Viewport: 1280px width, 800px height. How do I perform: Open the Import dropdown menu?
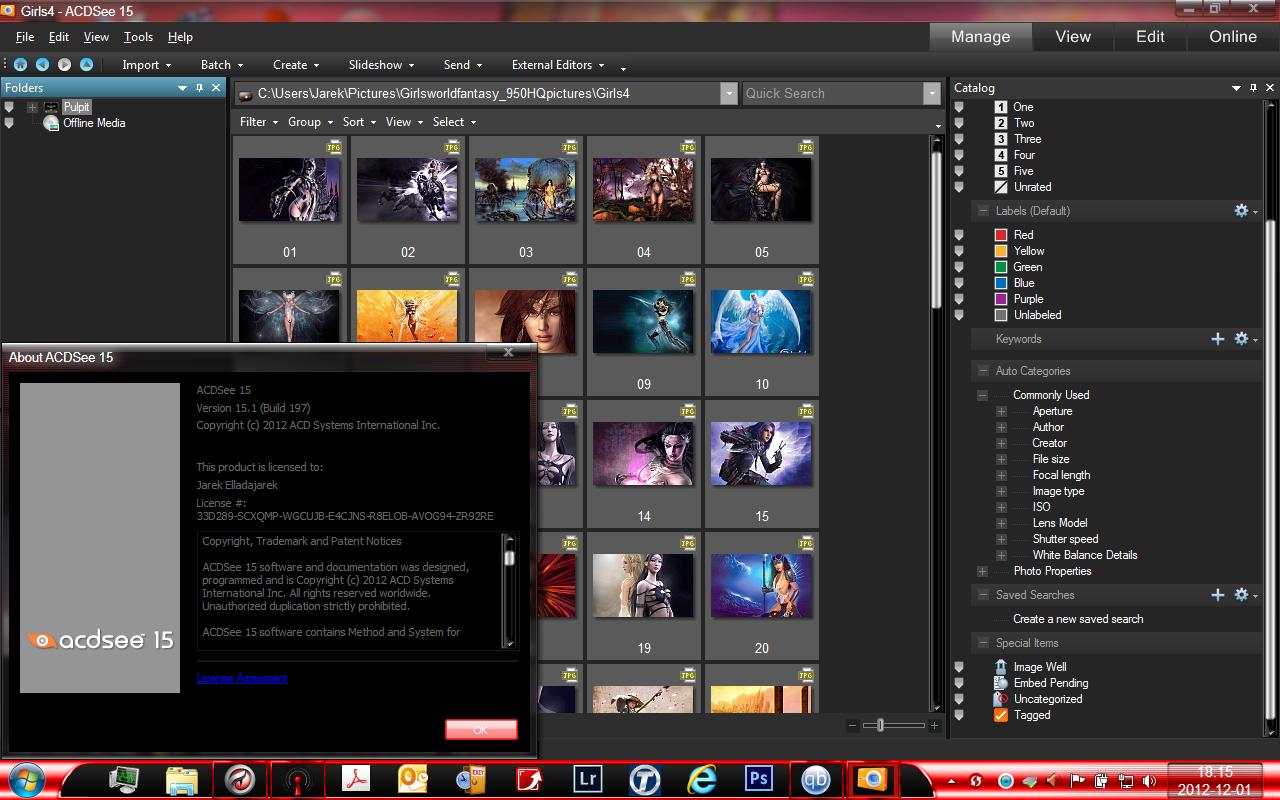pyautogui.click(x=146, y=65)
